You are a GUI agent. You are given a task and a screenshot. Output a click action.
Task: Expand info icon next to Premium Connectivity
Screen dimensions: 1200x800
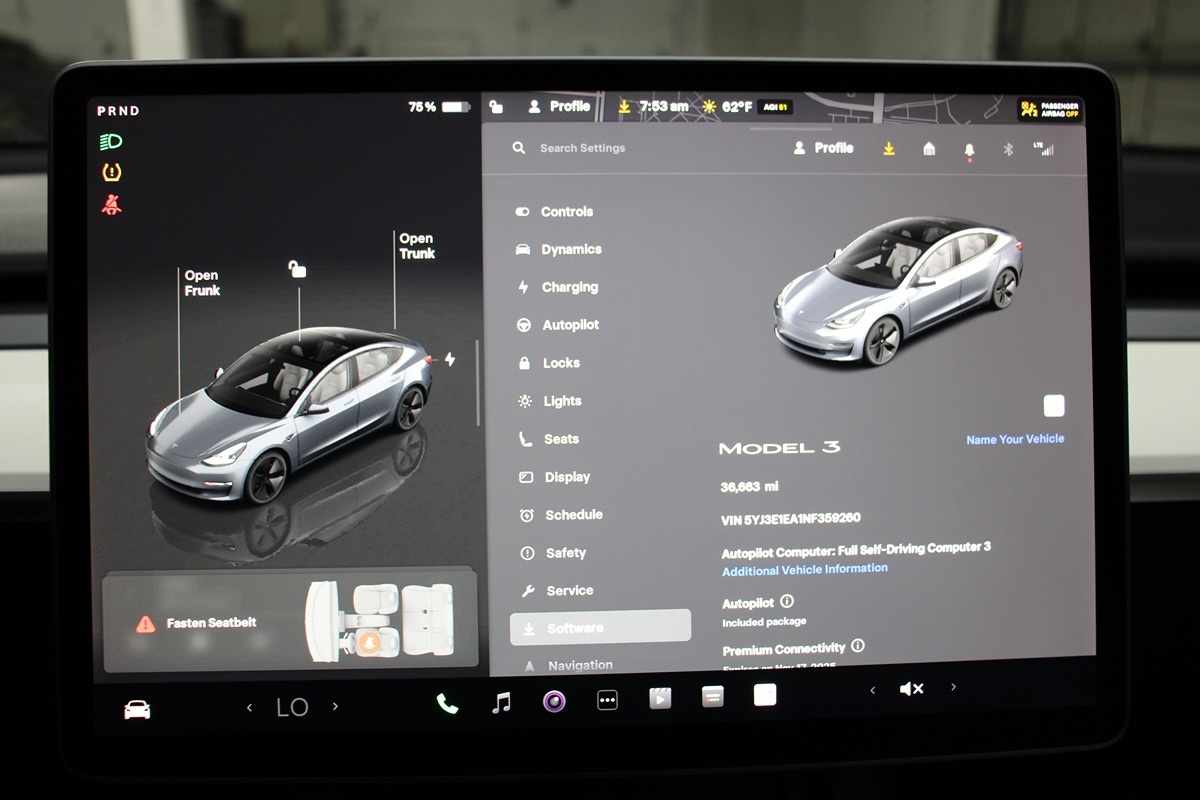pyautogui.click(x=858, y=646)
